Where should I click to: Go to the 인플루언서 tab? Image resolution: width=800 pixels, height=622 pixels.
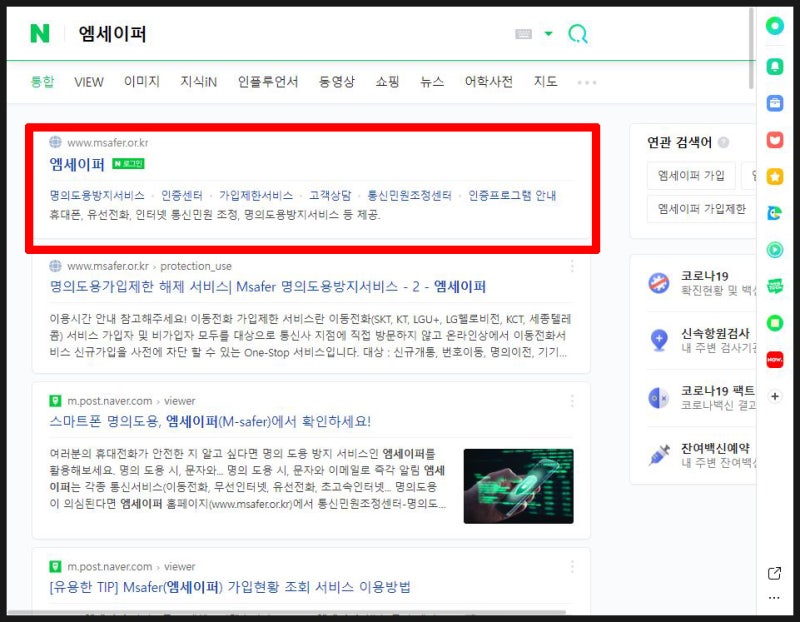coord(268,82)
